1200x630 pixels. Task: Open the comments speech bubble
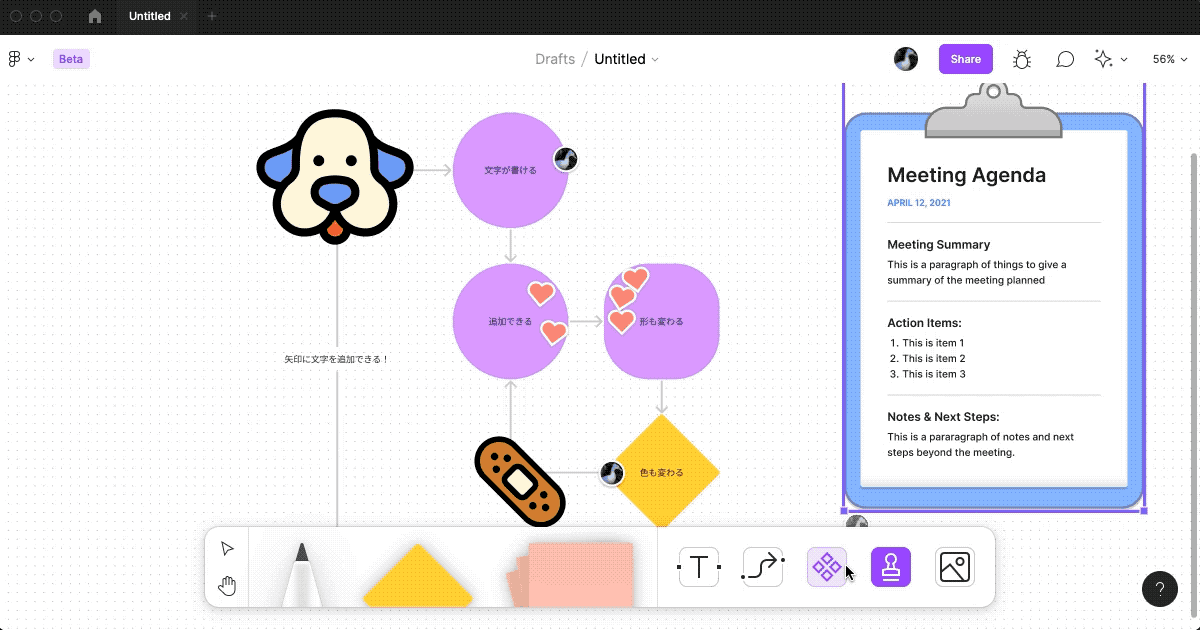(x=1065, y=59)
